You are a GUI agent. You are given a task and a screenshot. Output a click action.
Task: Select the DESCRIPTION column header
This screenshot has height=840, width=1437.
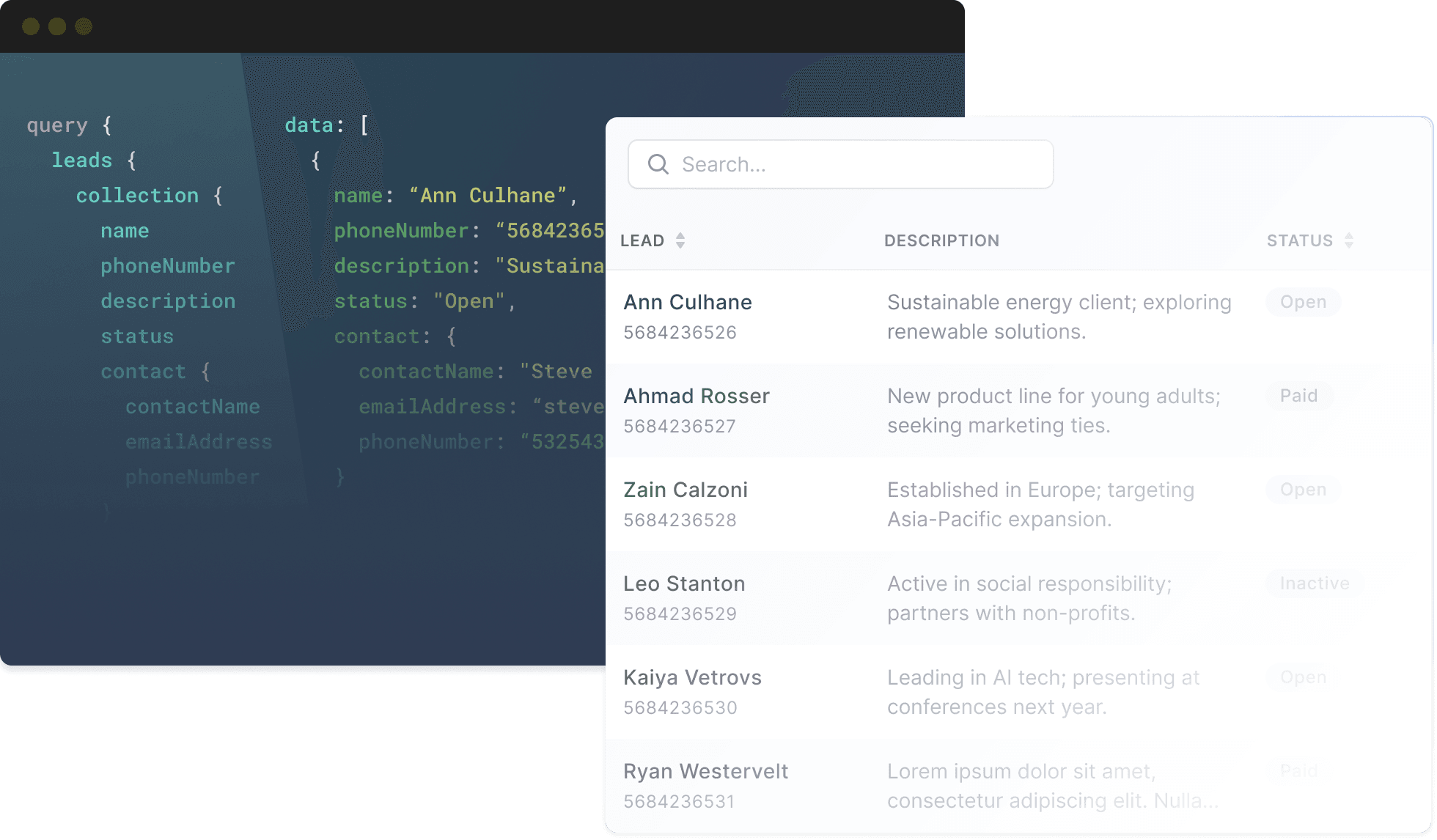coord(942,240)
